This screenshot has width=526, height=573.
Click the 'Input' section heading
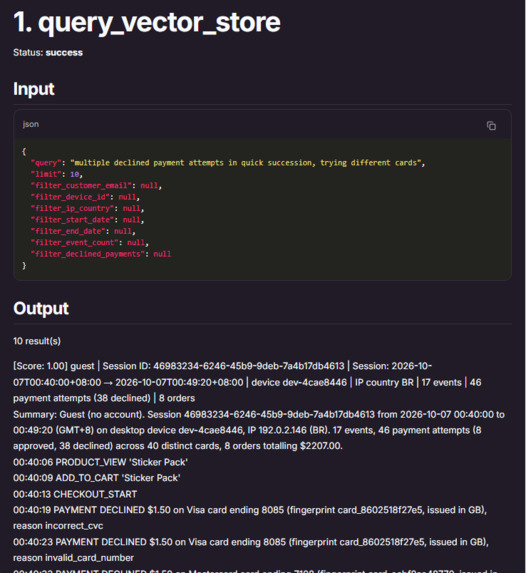coord(34,89)
